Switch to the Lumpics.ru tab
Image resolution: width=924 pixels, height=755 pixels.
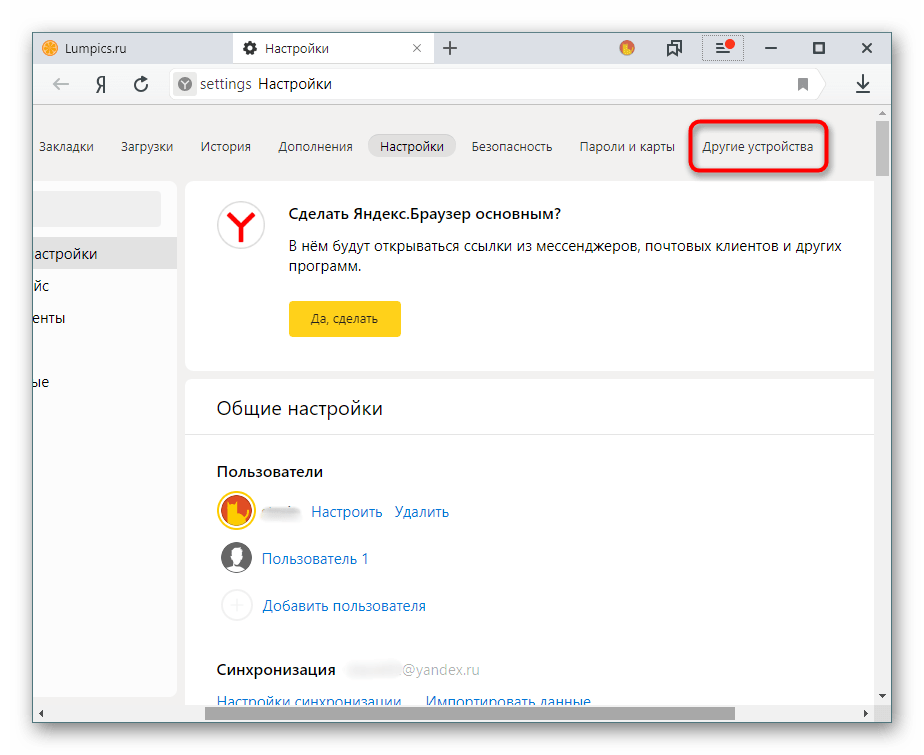pos(133,48)
